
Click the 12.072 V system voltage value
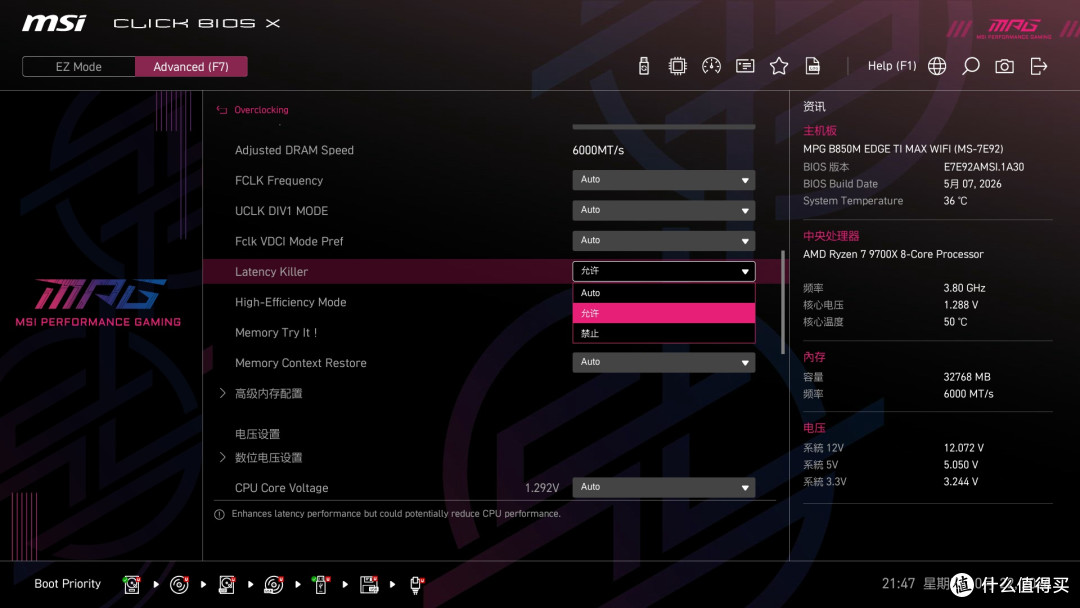[x=964, y=448]
